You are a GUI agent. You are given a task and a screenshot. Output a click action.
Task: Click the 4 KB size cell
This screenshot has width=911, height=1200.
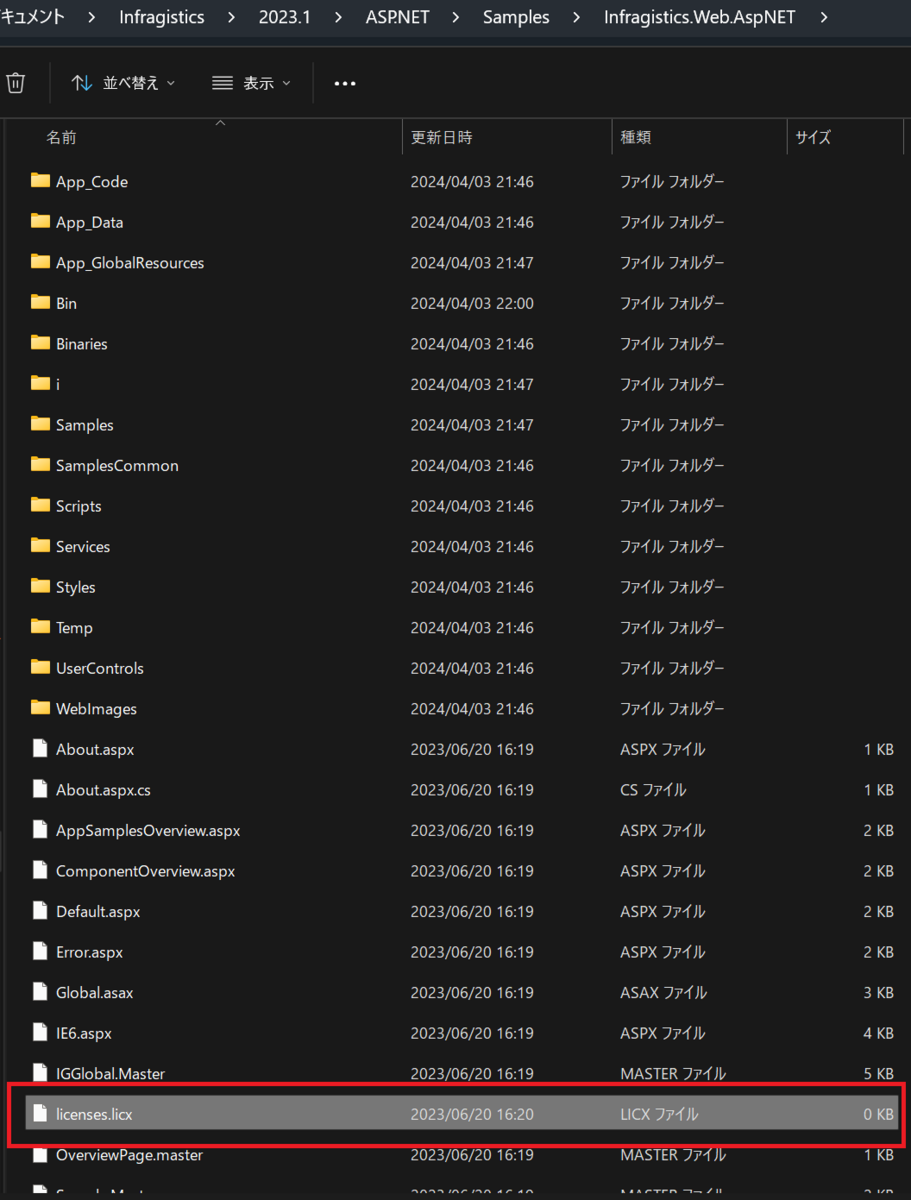point(879,1033)
